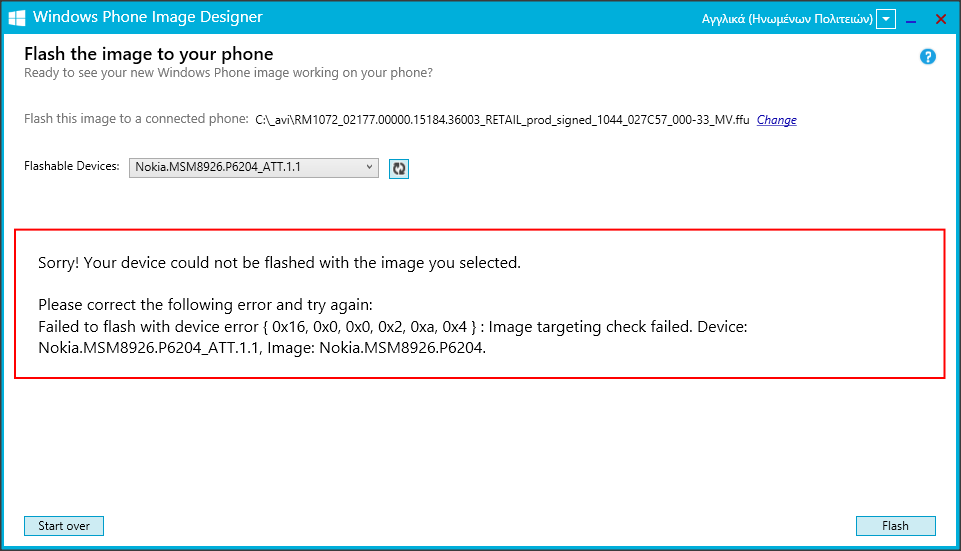Click the 'Flash this image to a connected phone:' label
Screen dimensions: 961x551
pos(136,119)
